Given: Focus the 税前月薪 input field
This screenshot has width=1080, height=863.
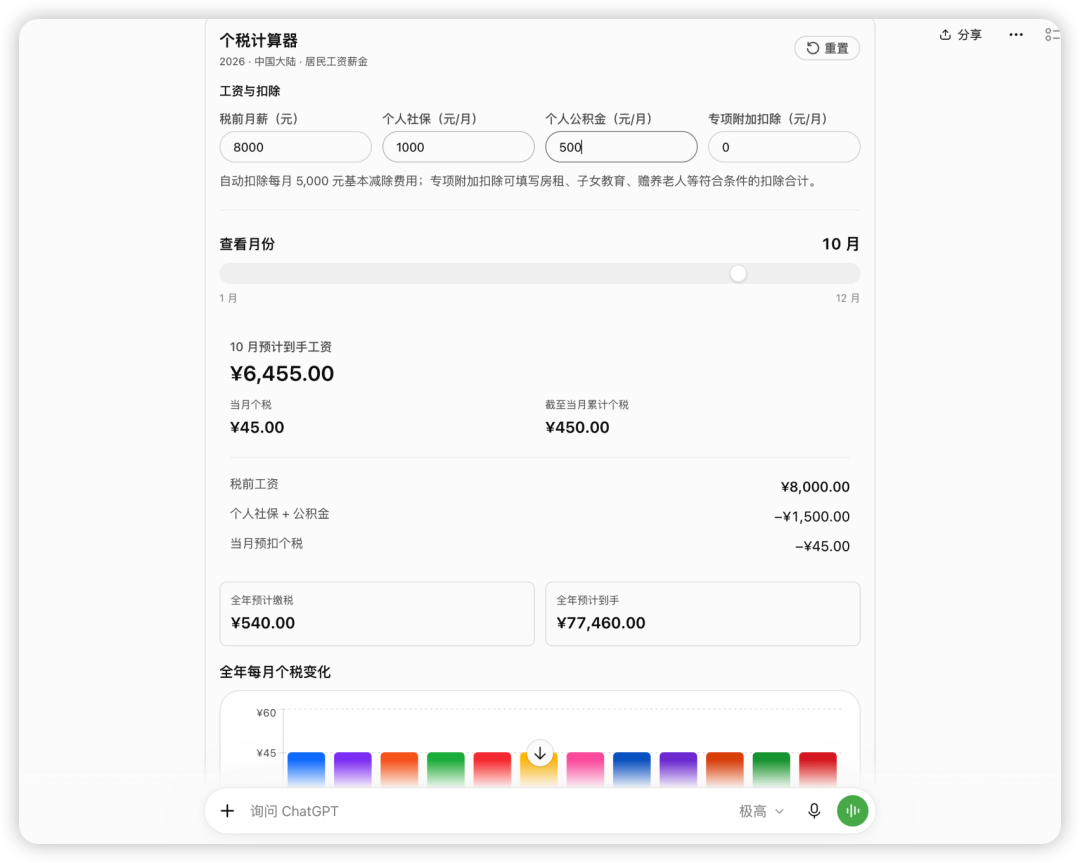Looking at the screenshot, I should point(295,147).
